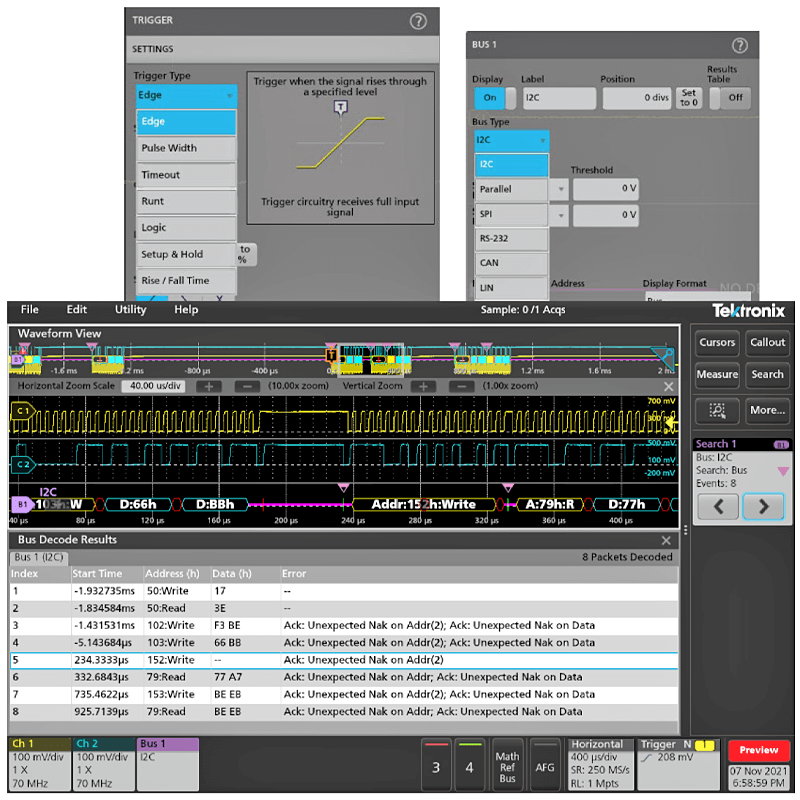Click the zoom box icon beside More

pyautogui.click(x=717, y=410)
